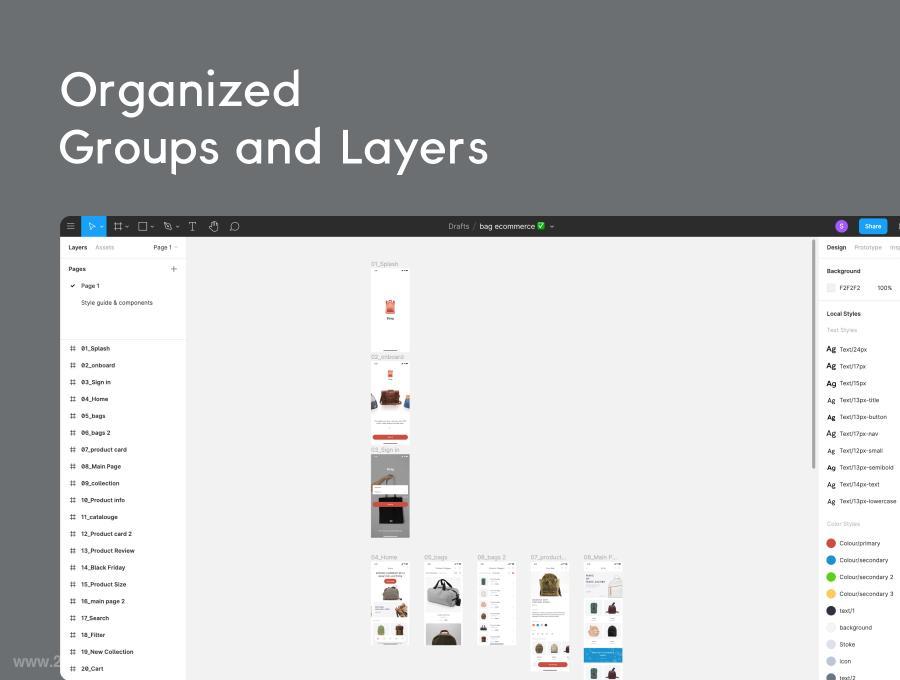This screenshot has width=900, height=680.
Task: Open the bag ecommerce file name dropdown
Action: pyautogui.click(x=552, y=227)
